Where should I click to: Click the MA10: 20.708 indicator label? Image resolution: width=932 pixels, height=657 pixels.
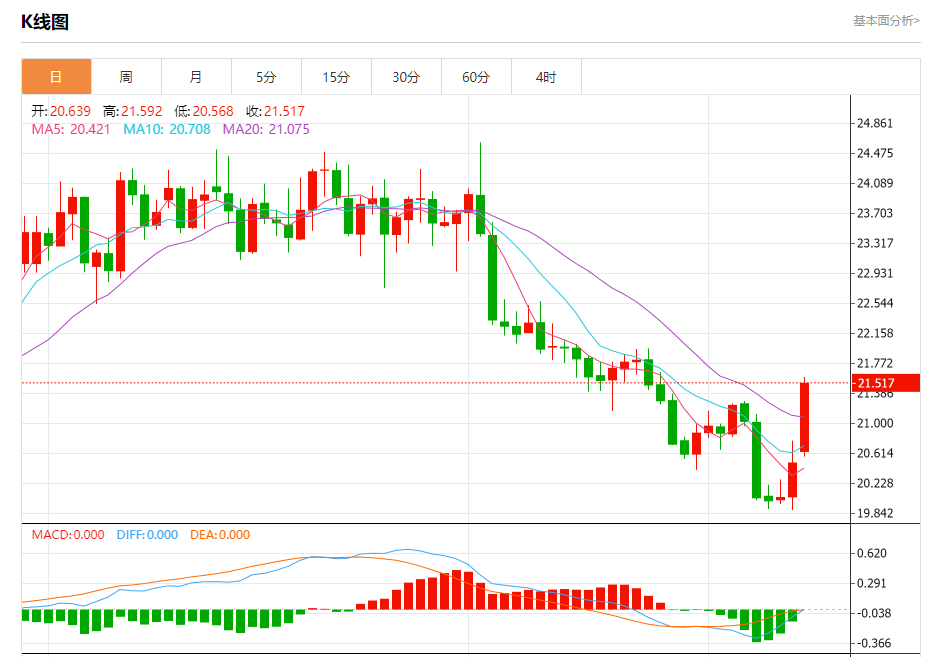point(166,129)
